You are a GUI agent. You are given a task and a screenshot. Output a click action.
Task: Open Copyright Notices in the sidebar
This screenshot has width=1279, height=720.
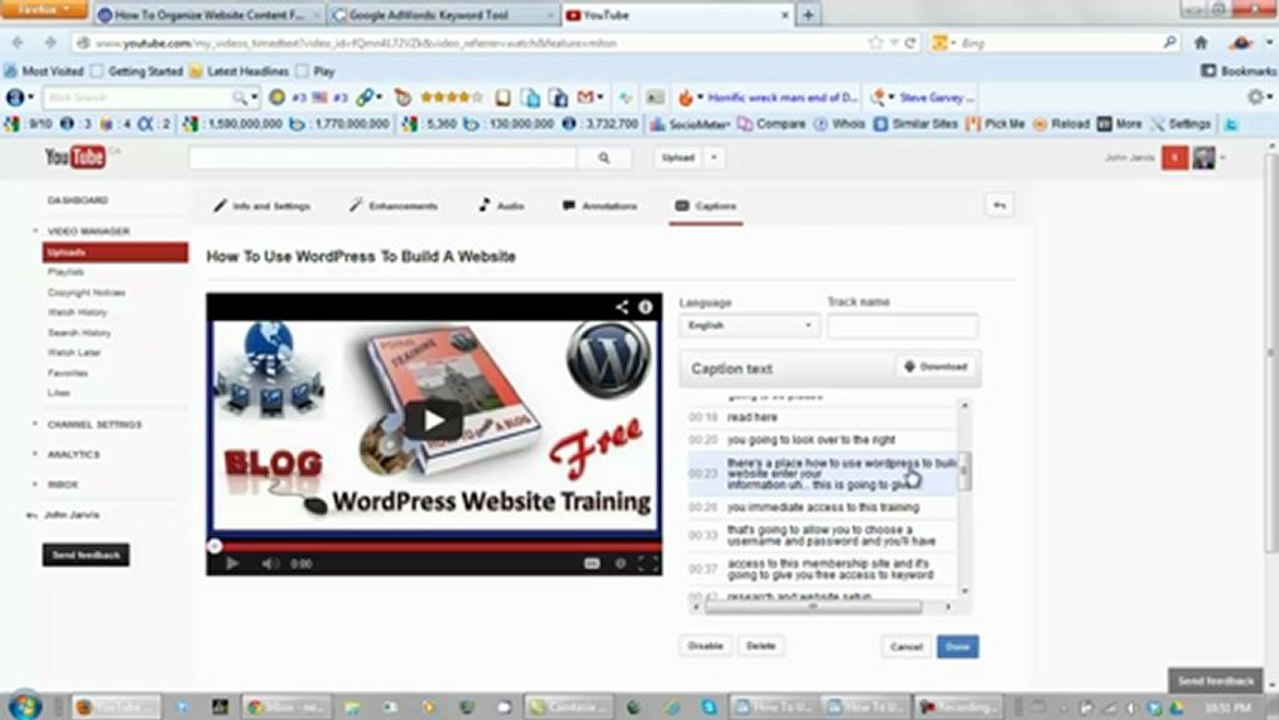(87, 293)
